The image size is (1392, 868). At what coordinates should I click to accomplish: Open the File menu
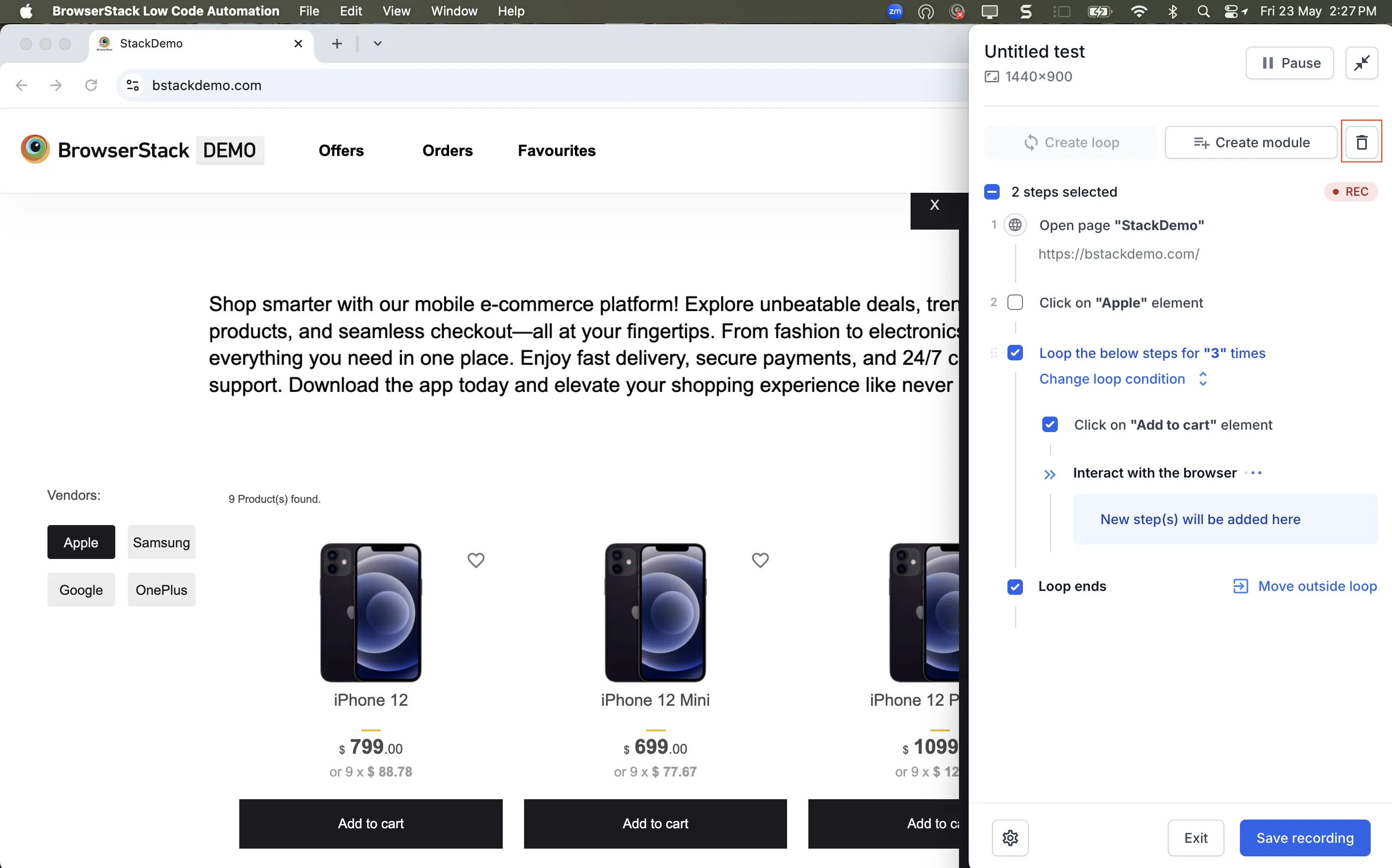point(309,11)
